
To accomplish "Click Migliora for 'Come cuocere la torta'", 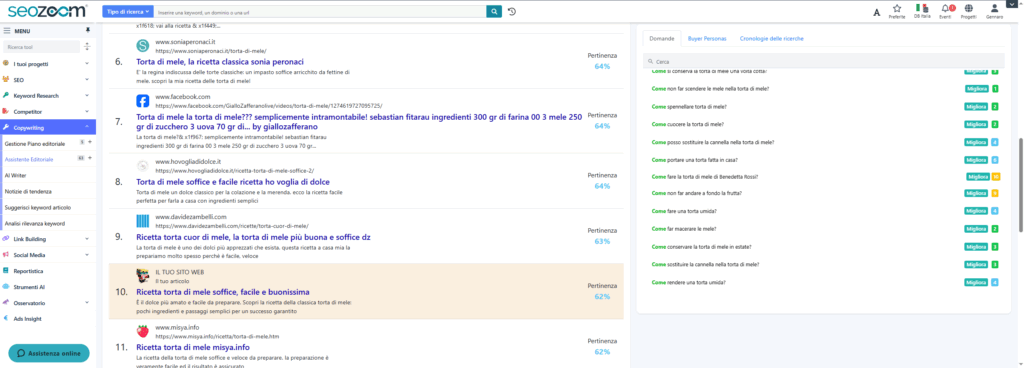I will pyautogui.click(x=976, y=124).
